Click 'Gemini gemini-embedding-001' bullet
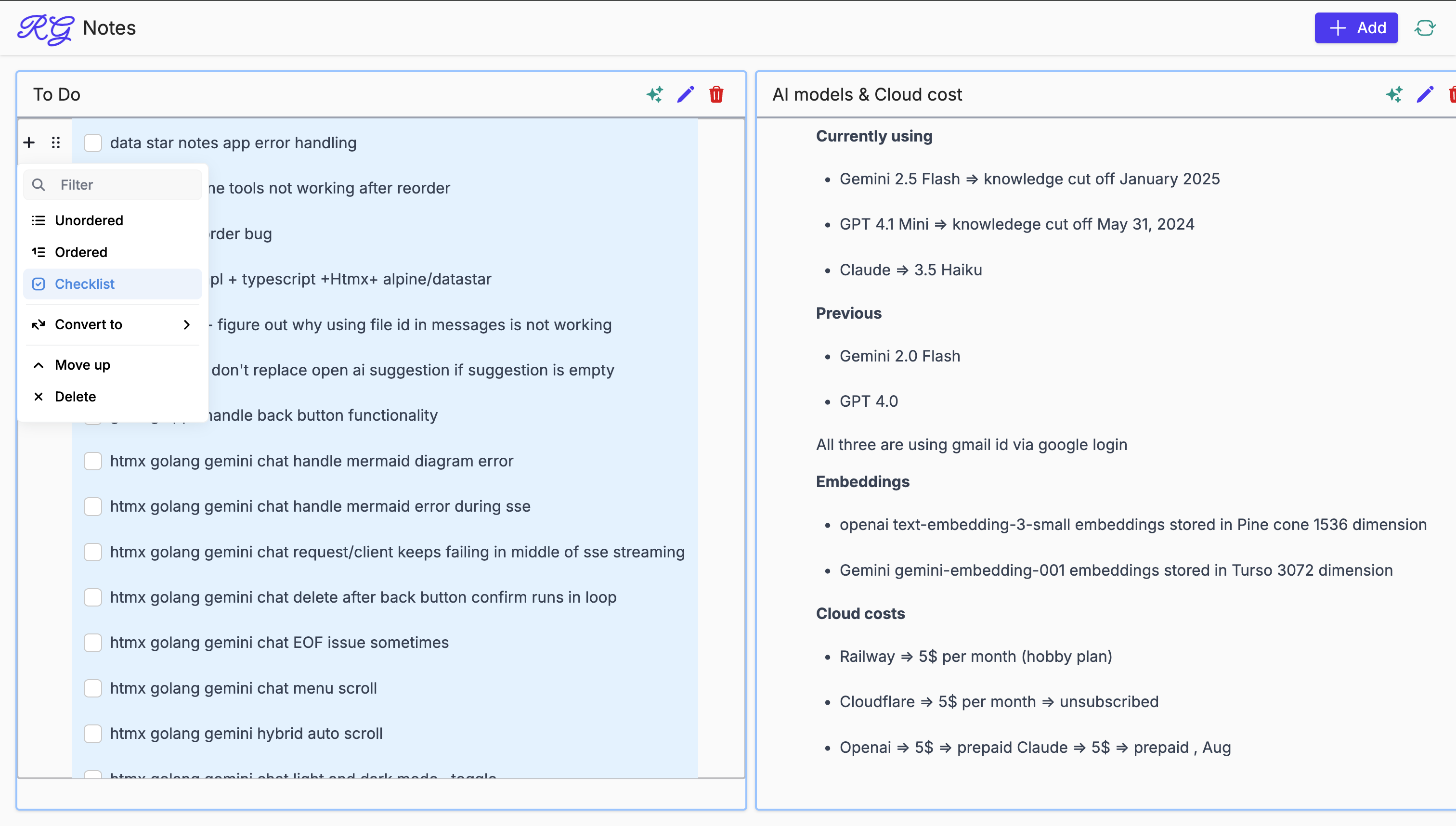The height and width of the screenshot is (826, 1456). pyautogui.click(x=1116, y=570)
